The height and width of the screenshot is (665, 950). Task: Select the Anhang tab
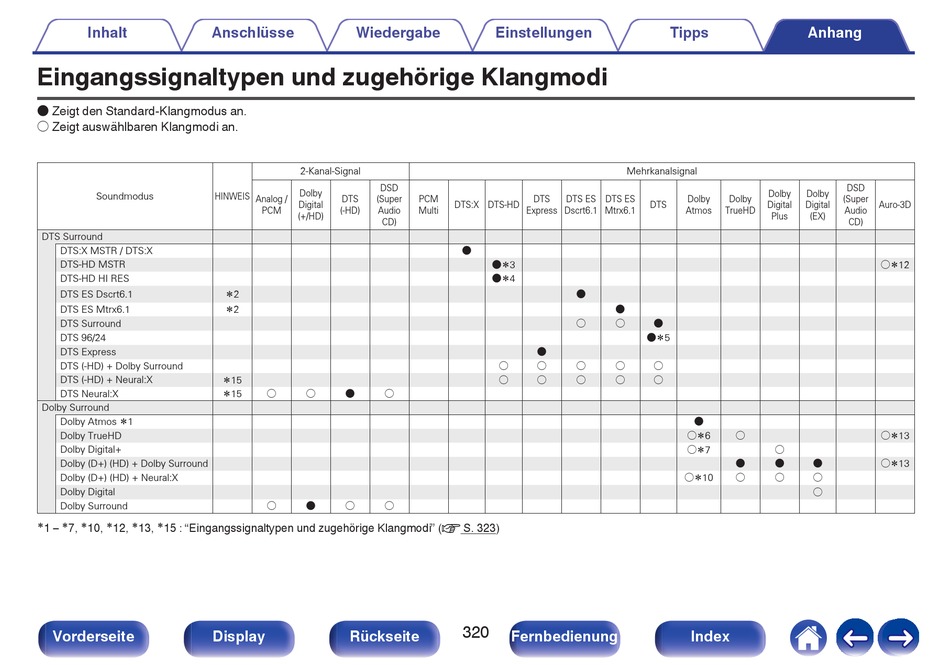click(x=835, y=33)
